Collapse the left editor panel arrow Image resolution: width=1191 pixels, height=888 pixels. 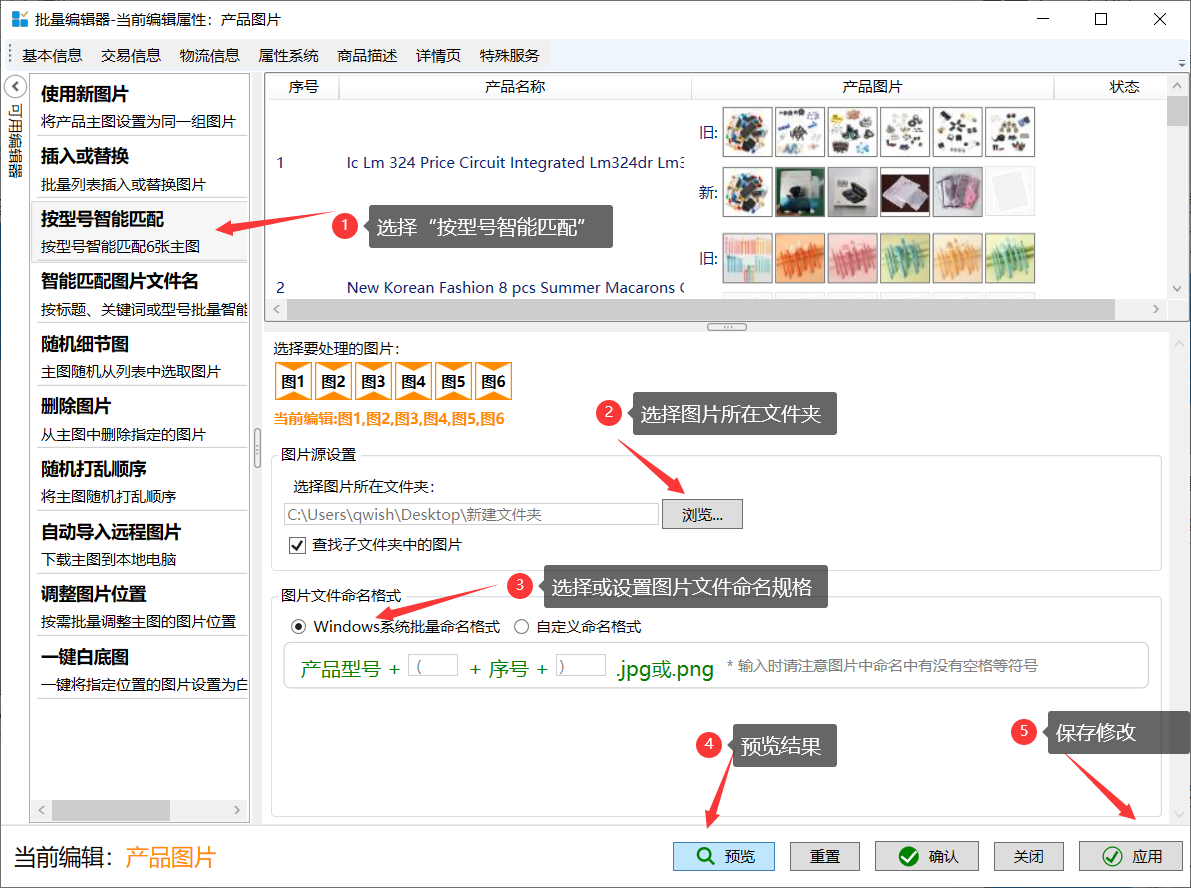coord(15,86)
